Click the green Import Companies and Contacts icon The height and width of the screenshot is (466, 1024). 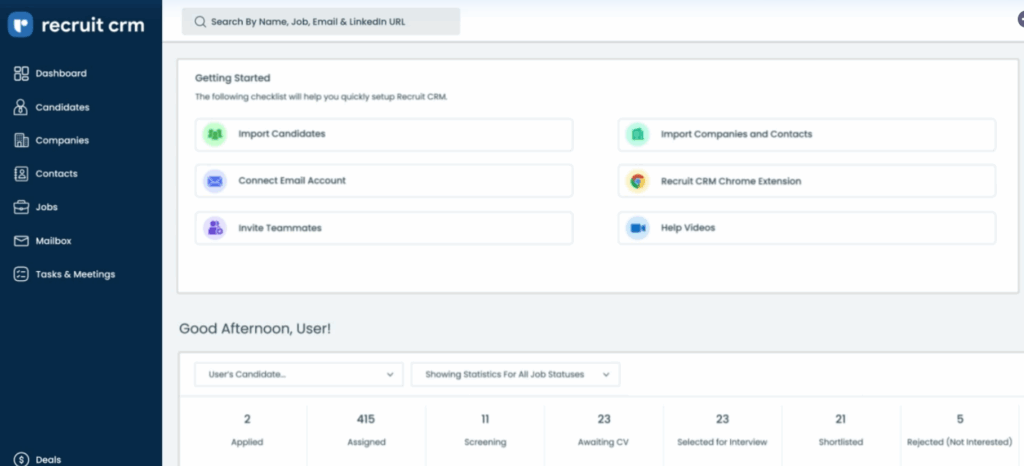[637, 134]
